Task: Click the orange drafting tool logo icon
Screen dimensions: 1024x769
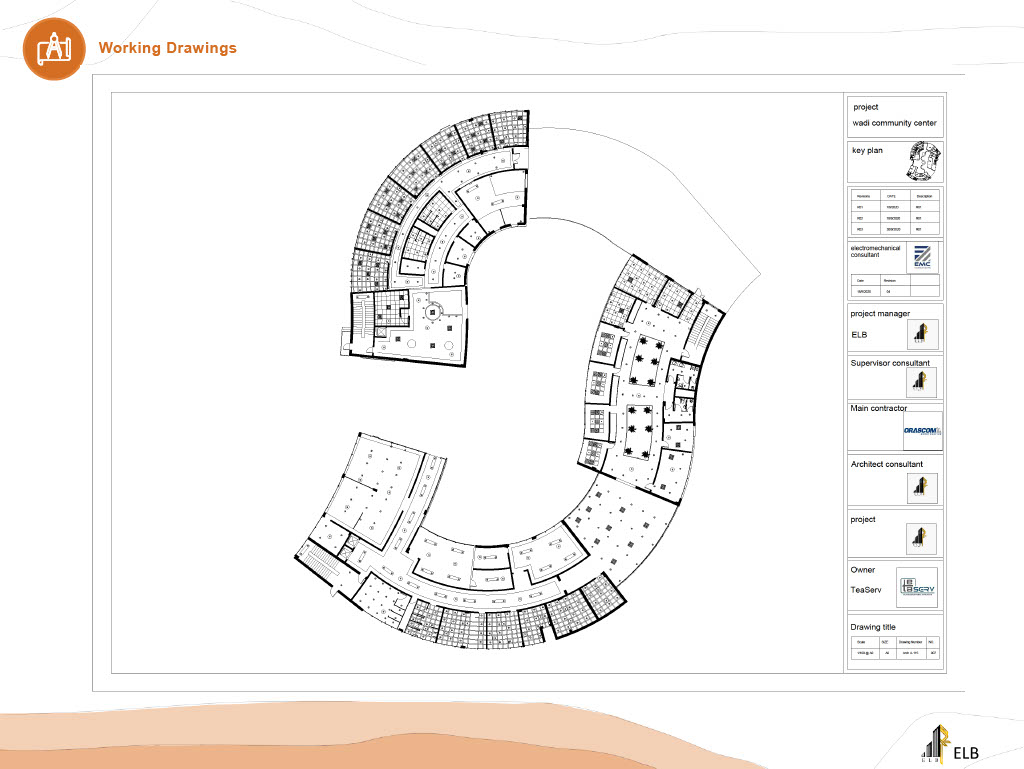Action: tap(53, 48)
